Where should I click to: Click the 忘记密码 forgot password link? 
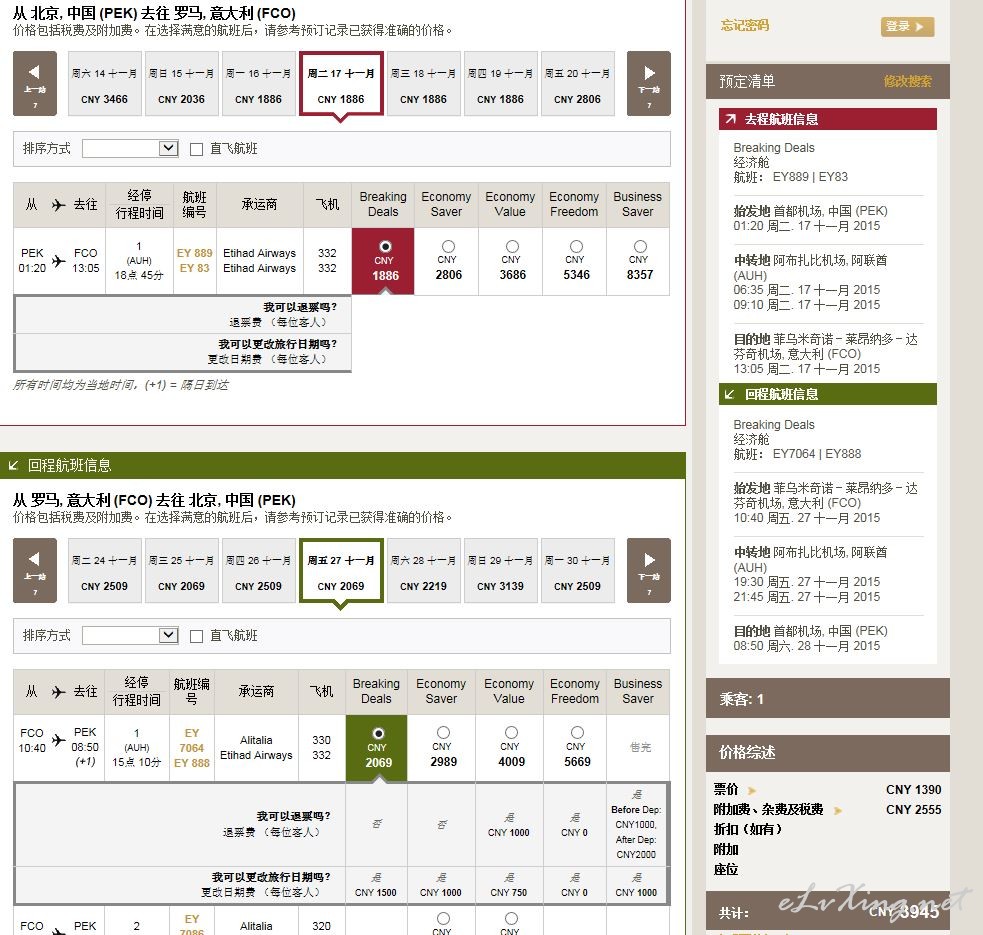(745, 25)
